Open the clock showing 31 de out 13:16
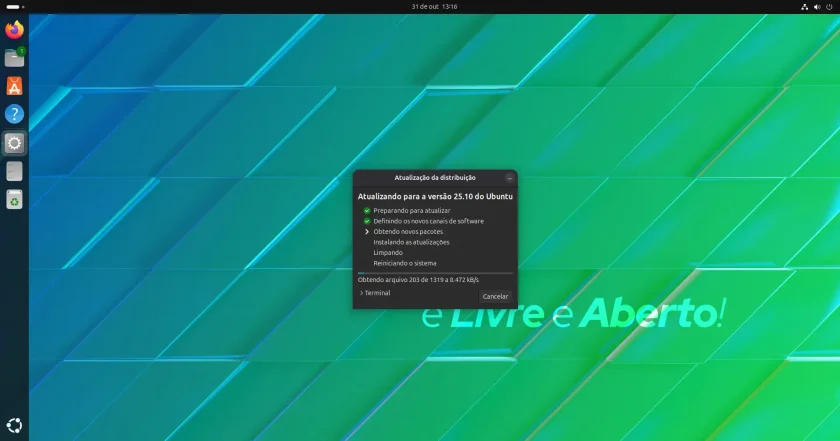 (434, 7)
